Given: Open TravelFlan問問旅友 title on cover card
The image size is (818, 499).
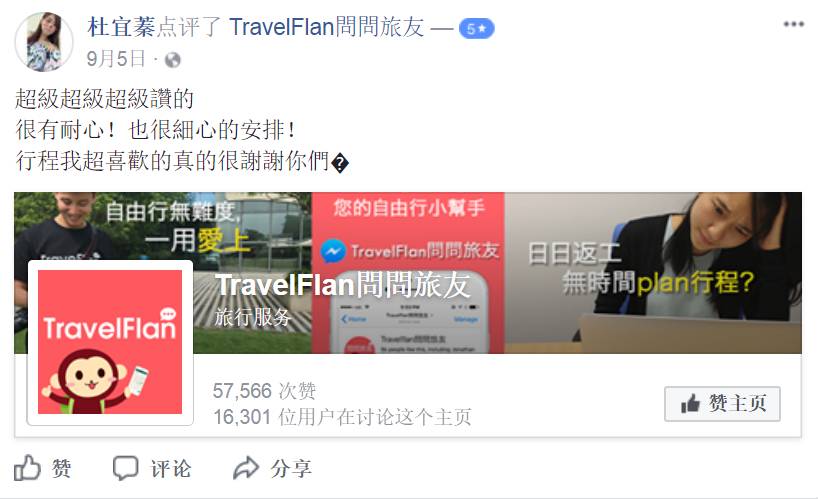Looking at the screenshot, I should (x=342, y=286).
